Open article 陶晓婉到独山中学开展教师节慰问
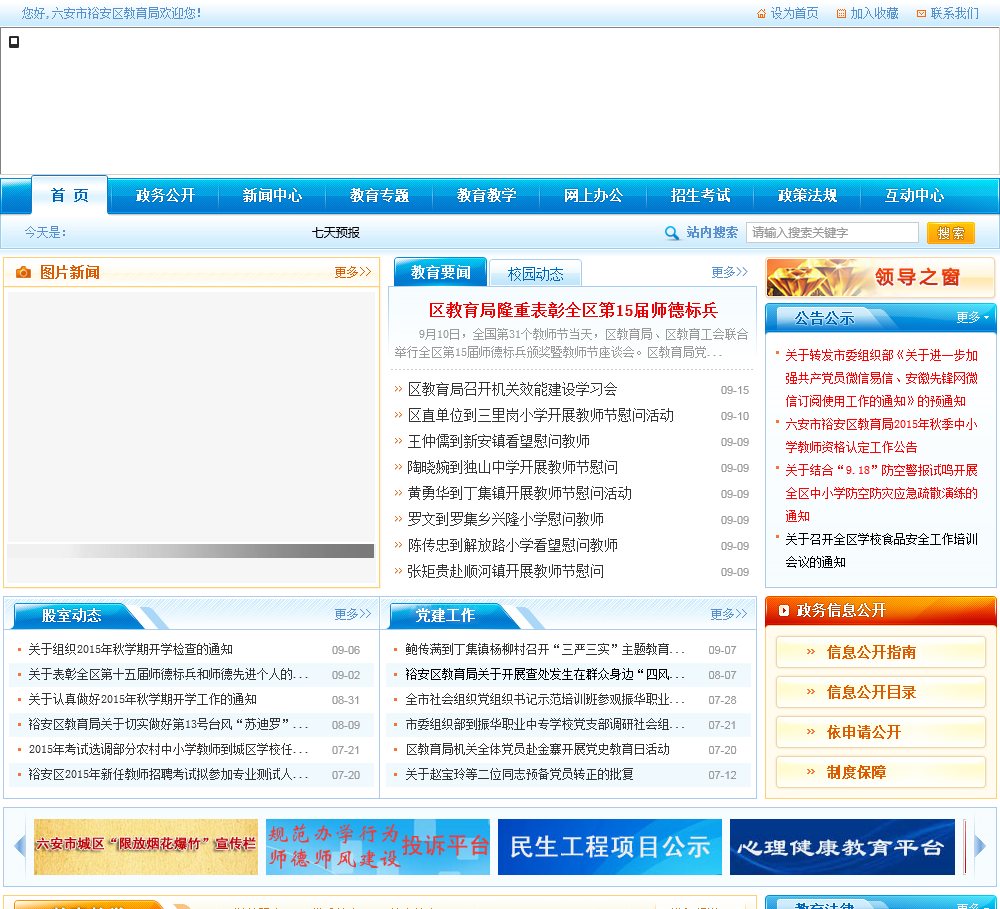Viewport: 1000px width, 909px height. (512, 468)
